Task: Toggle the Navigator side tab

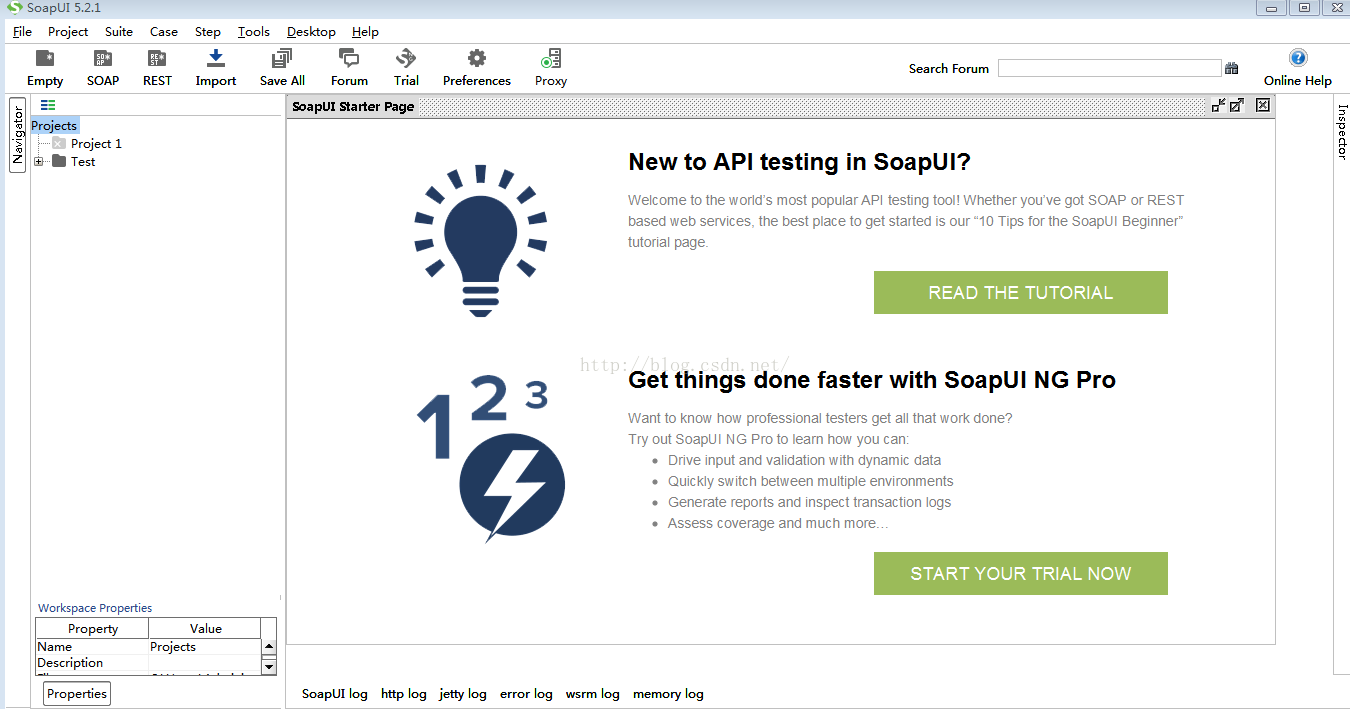Action: tap(17, 135)
